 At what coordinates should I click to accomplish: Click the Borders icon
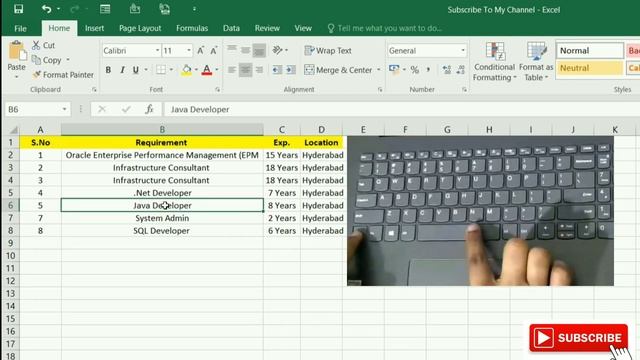coord(161,70)
